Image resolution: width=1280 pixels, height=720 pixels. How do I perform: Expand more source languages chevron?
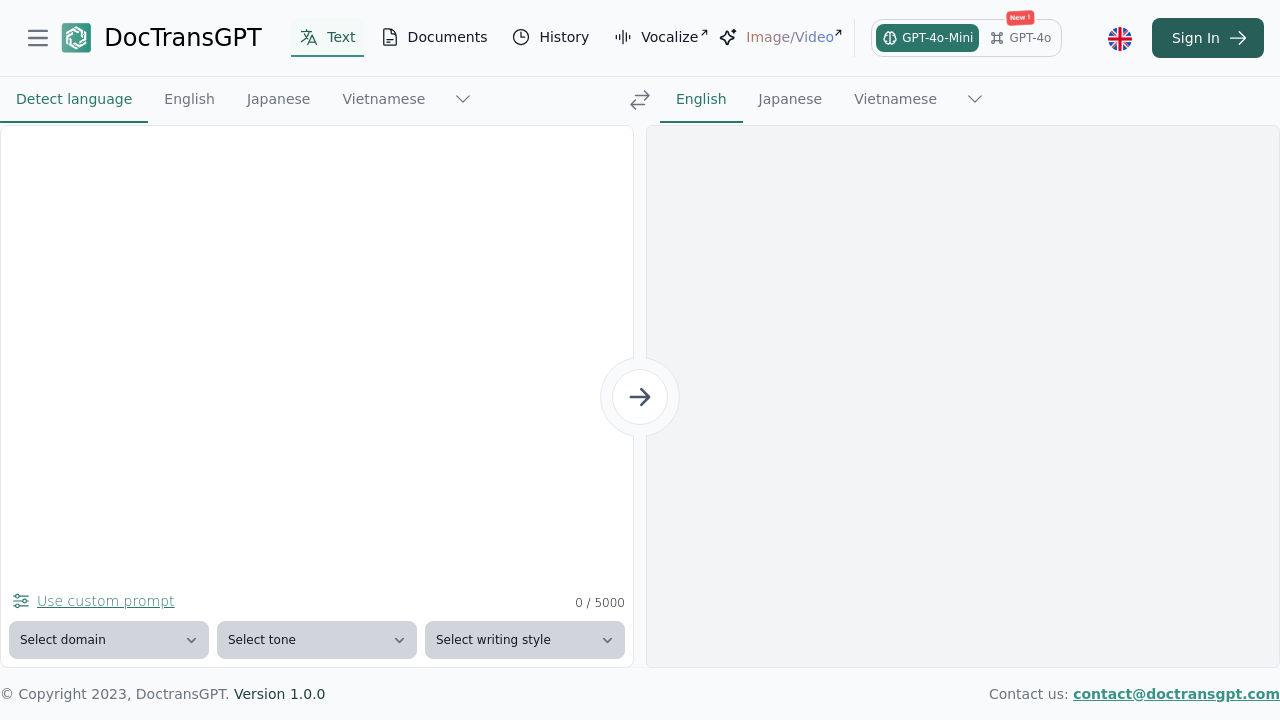pos(462,99)
